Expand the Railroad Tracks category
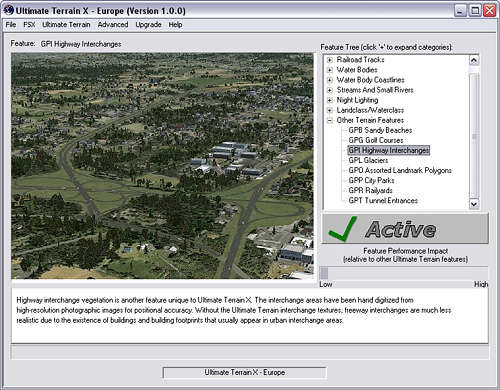The image size is (500, 390). (x=330, y=60)
